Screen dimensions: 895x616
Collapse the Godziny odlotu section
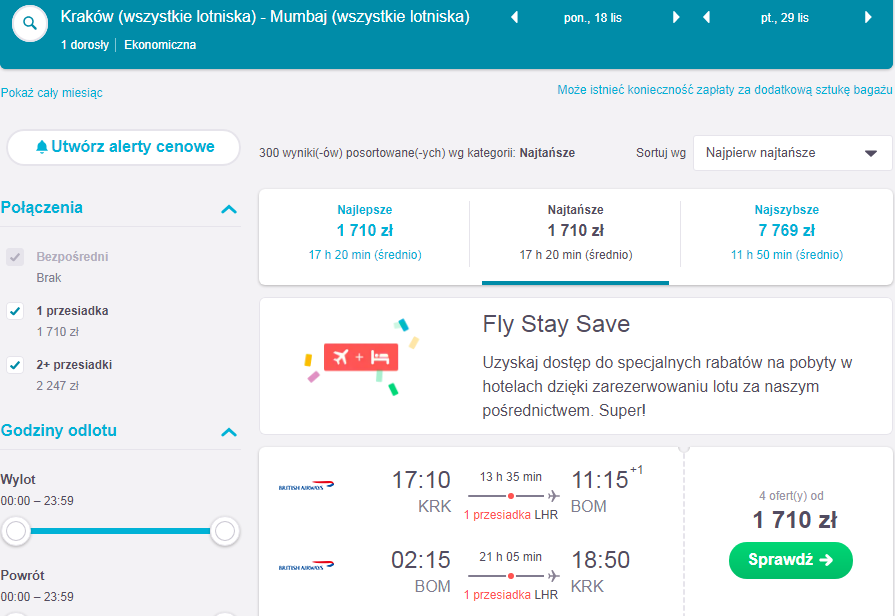point(229,432)
